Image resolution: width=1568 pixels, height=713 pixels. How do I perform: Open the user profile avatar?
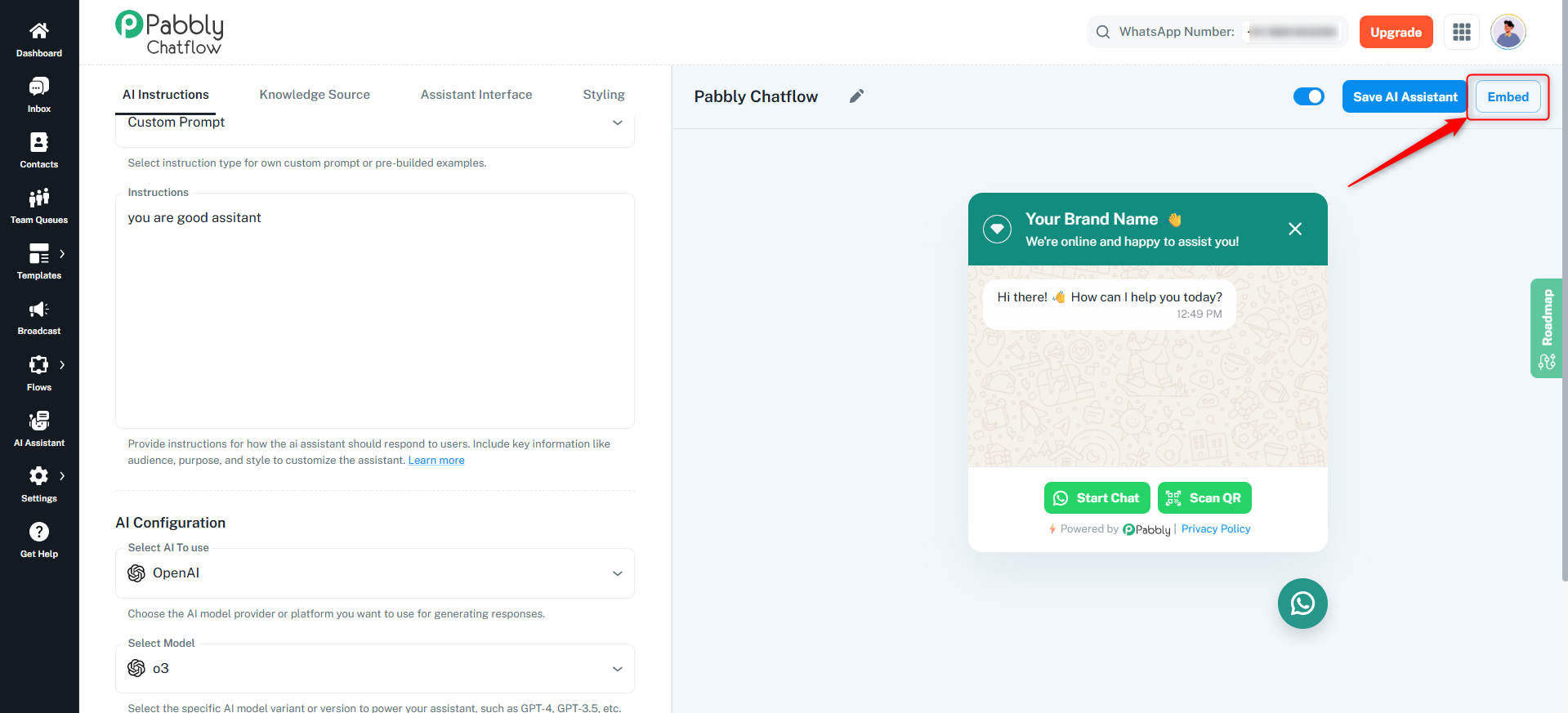click(x=1508, y=32)
